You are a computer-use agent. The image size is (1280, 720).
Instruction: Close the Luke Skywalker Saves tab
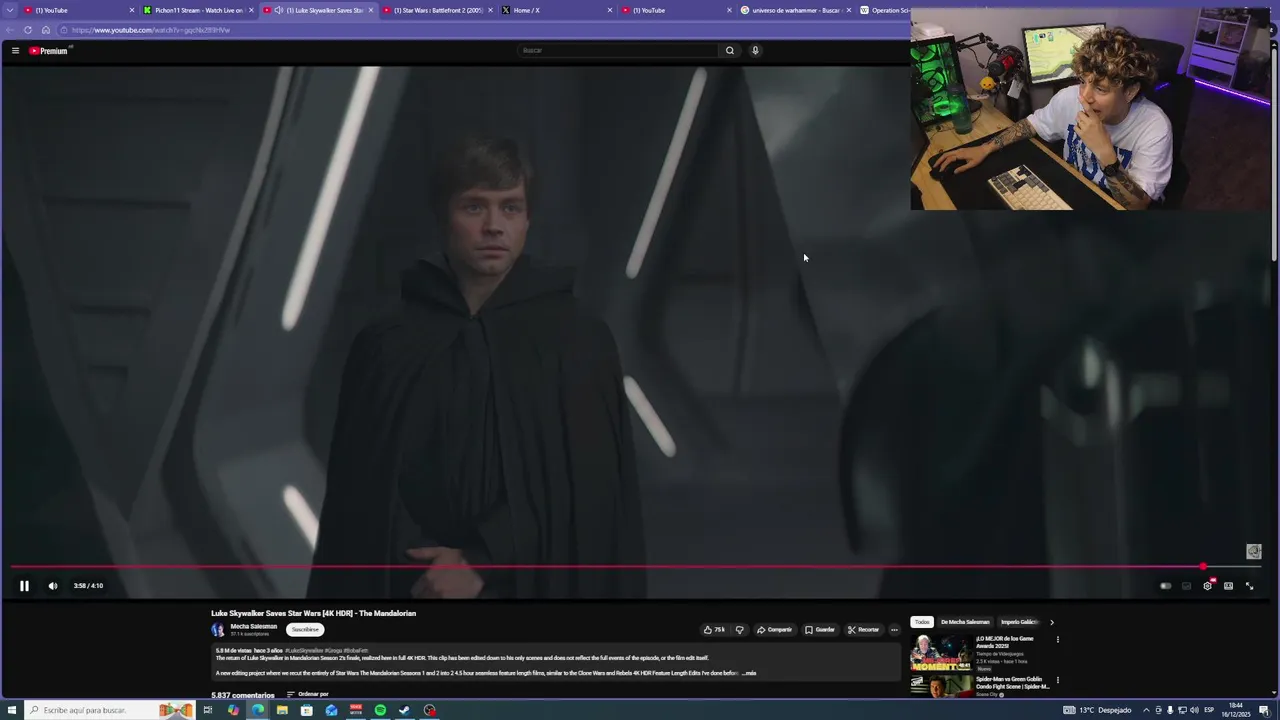(x=371, y=10)
